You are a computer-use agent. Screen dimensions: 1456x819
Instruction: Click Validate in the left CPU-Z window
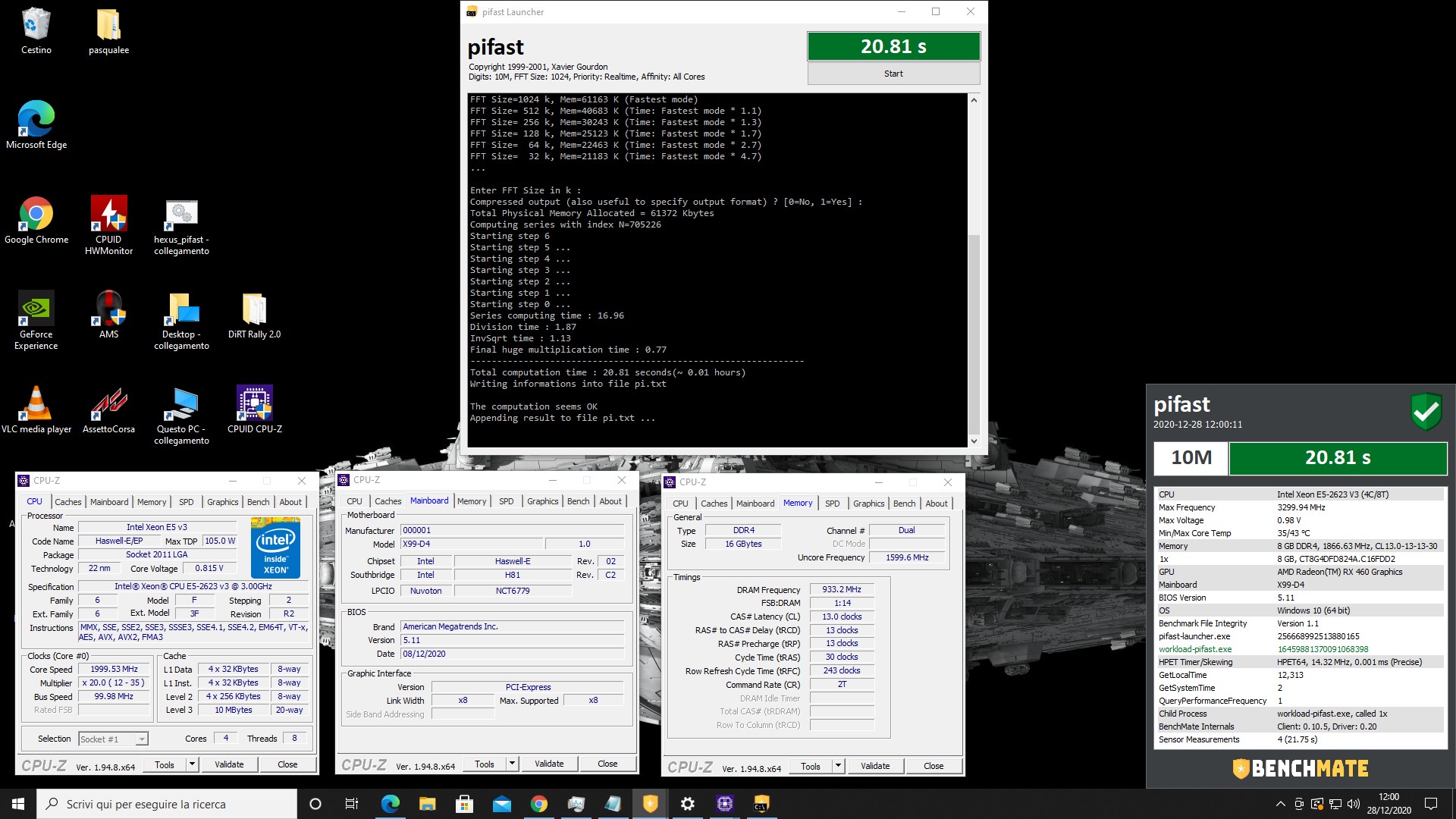point(229,764)
